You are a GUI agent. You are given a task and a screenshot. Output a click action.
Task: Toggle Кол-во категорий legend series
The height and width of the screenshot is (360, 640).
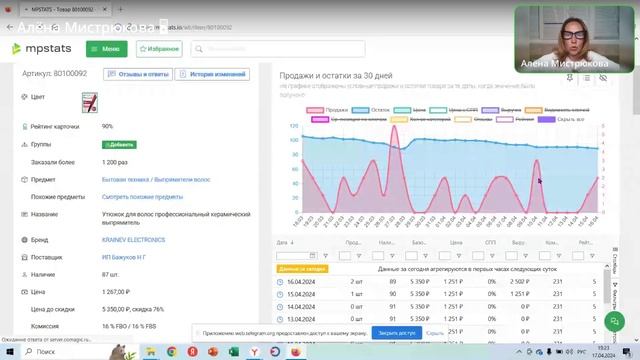coord(420,119)
